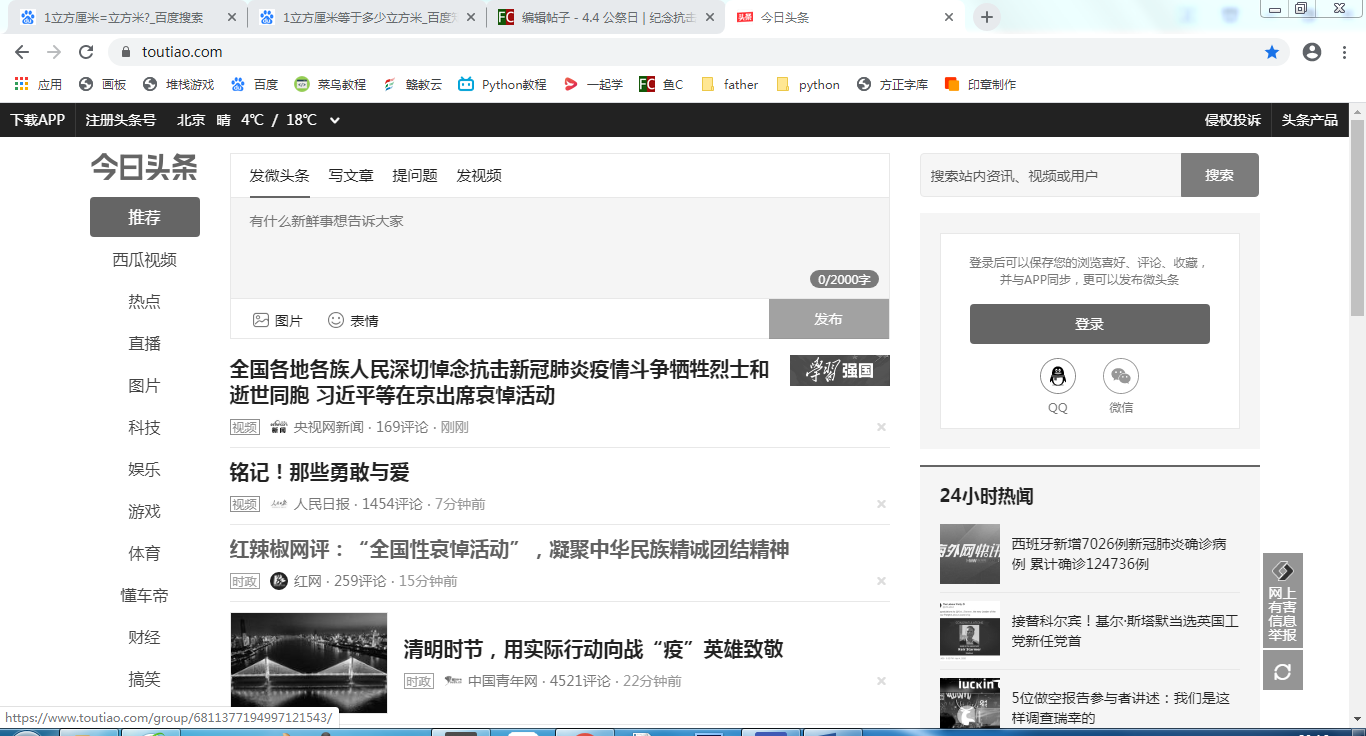Focus the 有什么新鲜事想告诉大家 text area
This screenshot has height=736, width=1366.
click(x=559, y=248)
